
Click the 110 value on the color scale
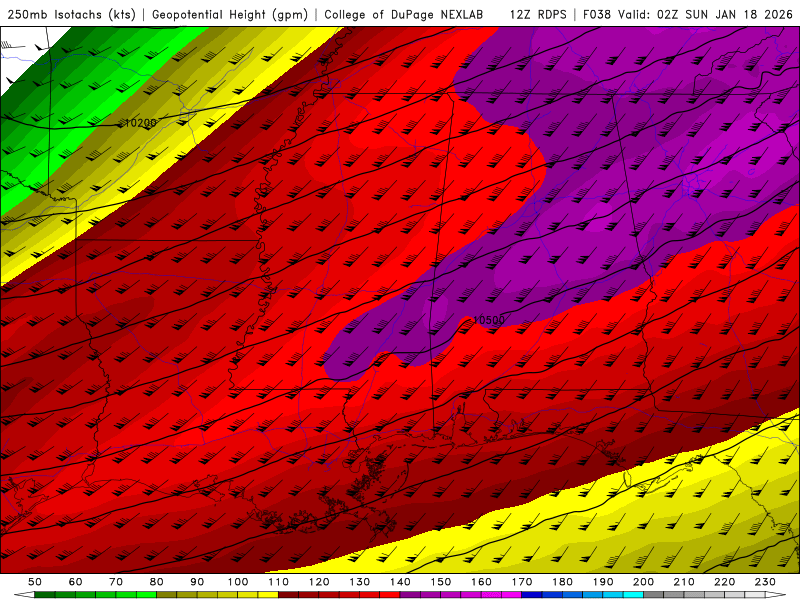coord(279,582)
